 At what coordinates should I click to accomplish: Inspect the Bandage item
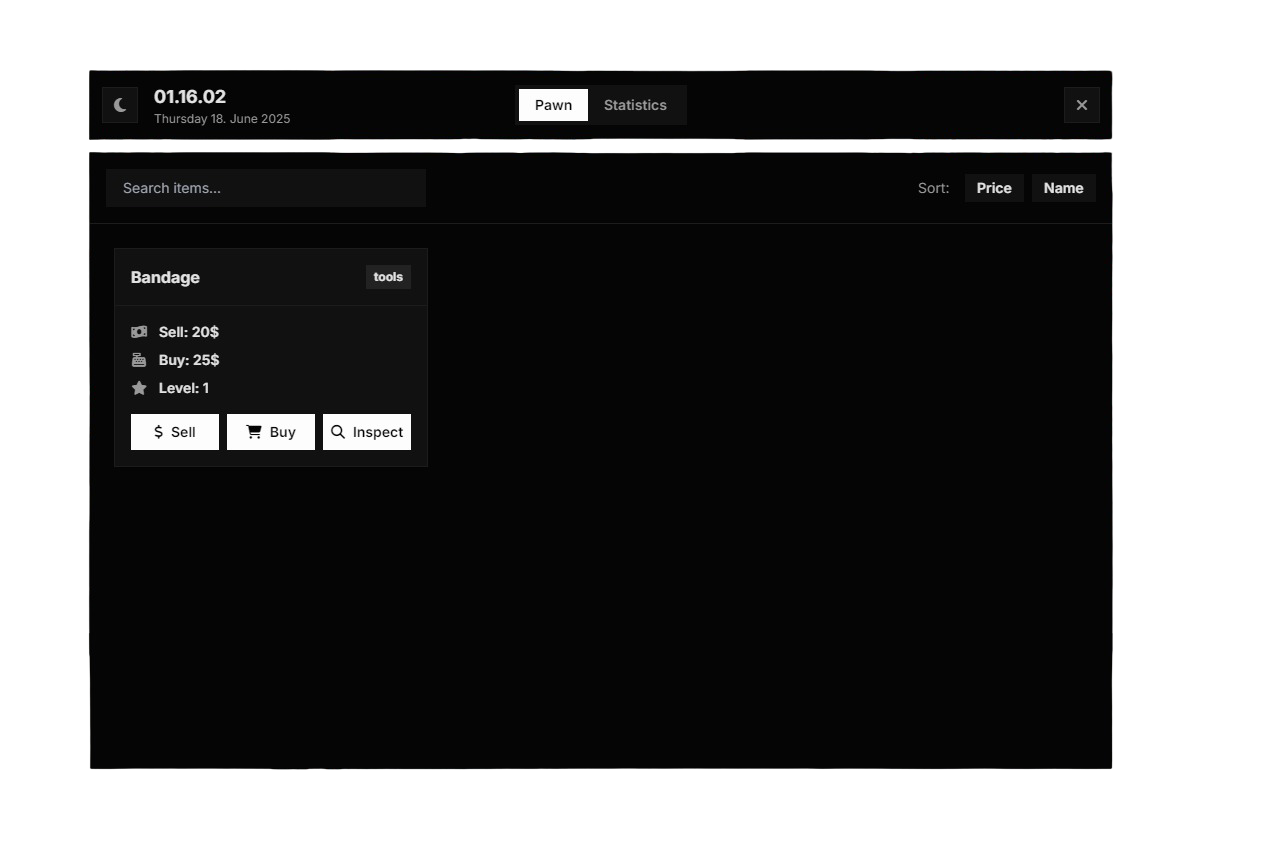367,431
